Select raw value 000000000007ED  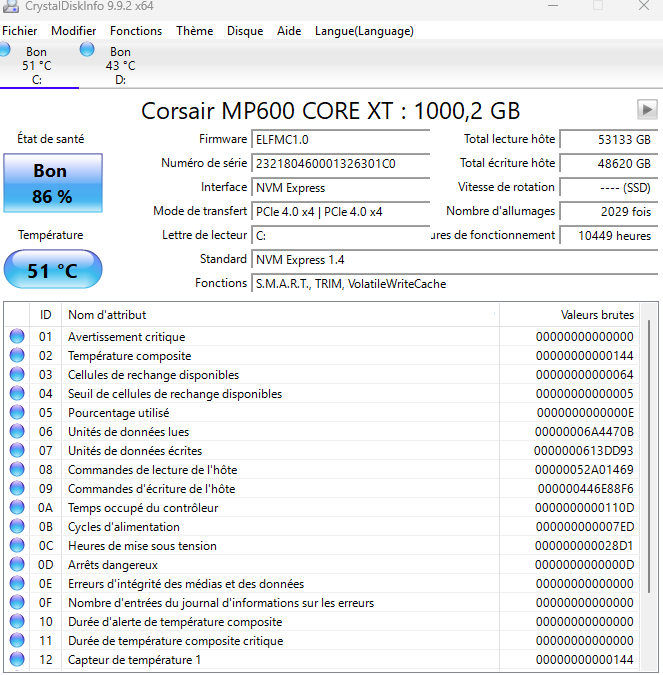[x=585, y=526]
